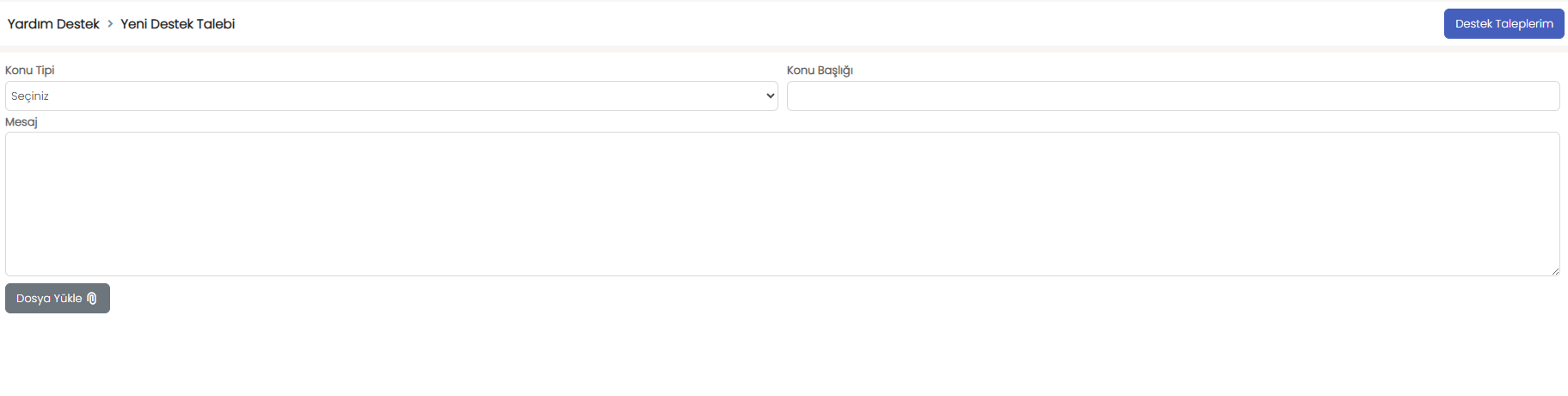Click the paperclip icon on Dosya Yükle
This screenshot has width=1568, height=396.
tap(92, 299)
